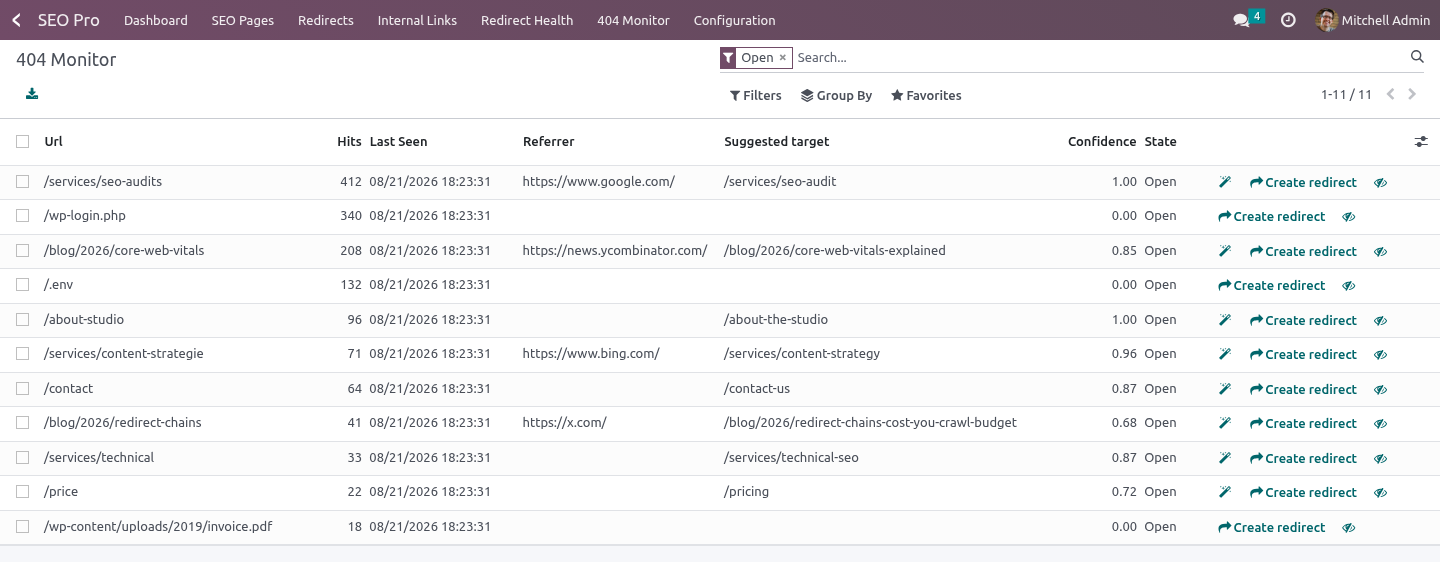This screenshot has width=1440, height=562.
Task: Sort by Url column header
Action: (x=54, y=142)
